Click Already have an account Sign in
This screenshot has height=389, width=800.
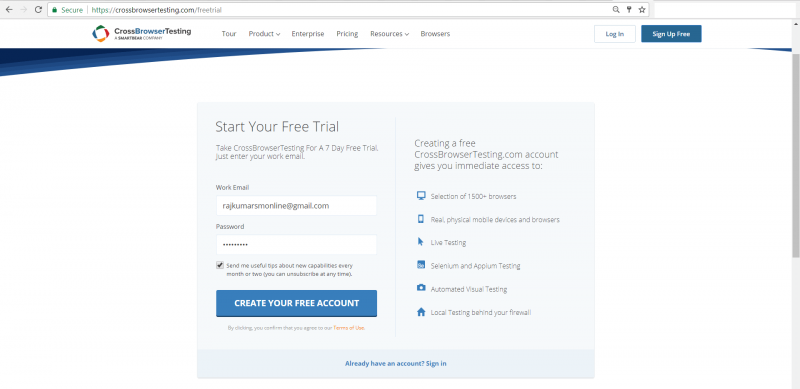[x=395, y=363]
